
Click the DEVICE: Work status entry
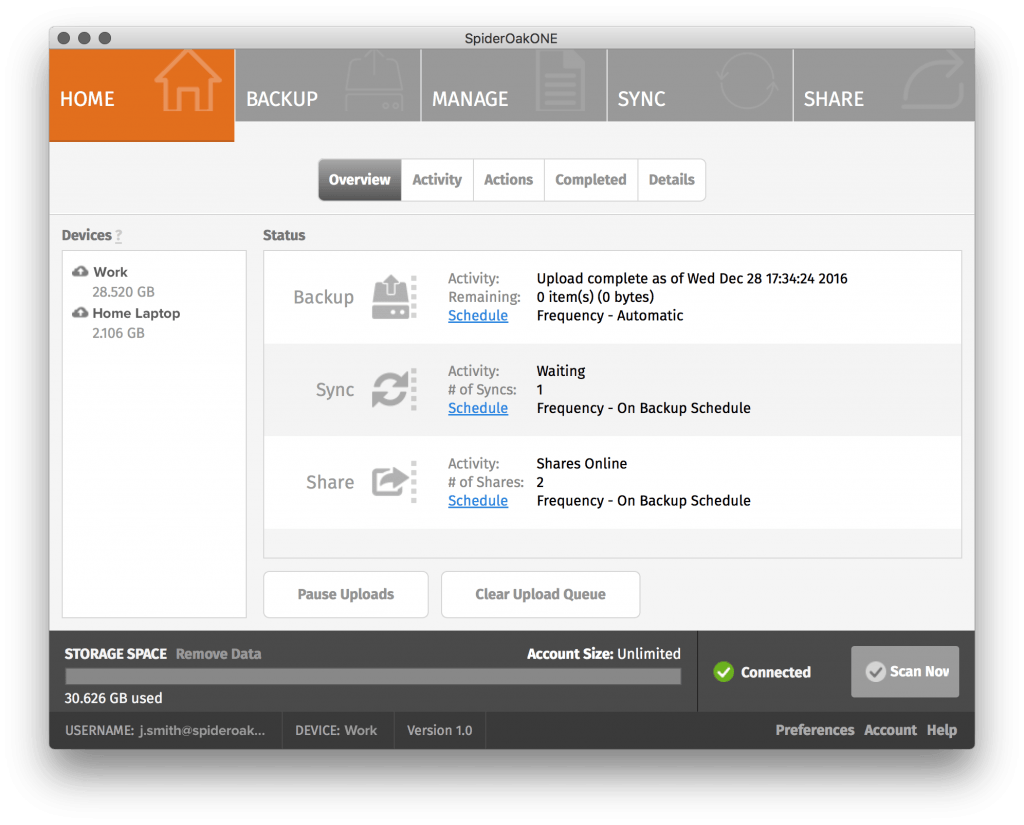tap(336, 730)
